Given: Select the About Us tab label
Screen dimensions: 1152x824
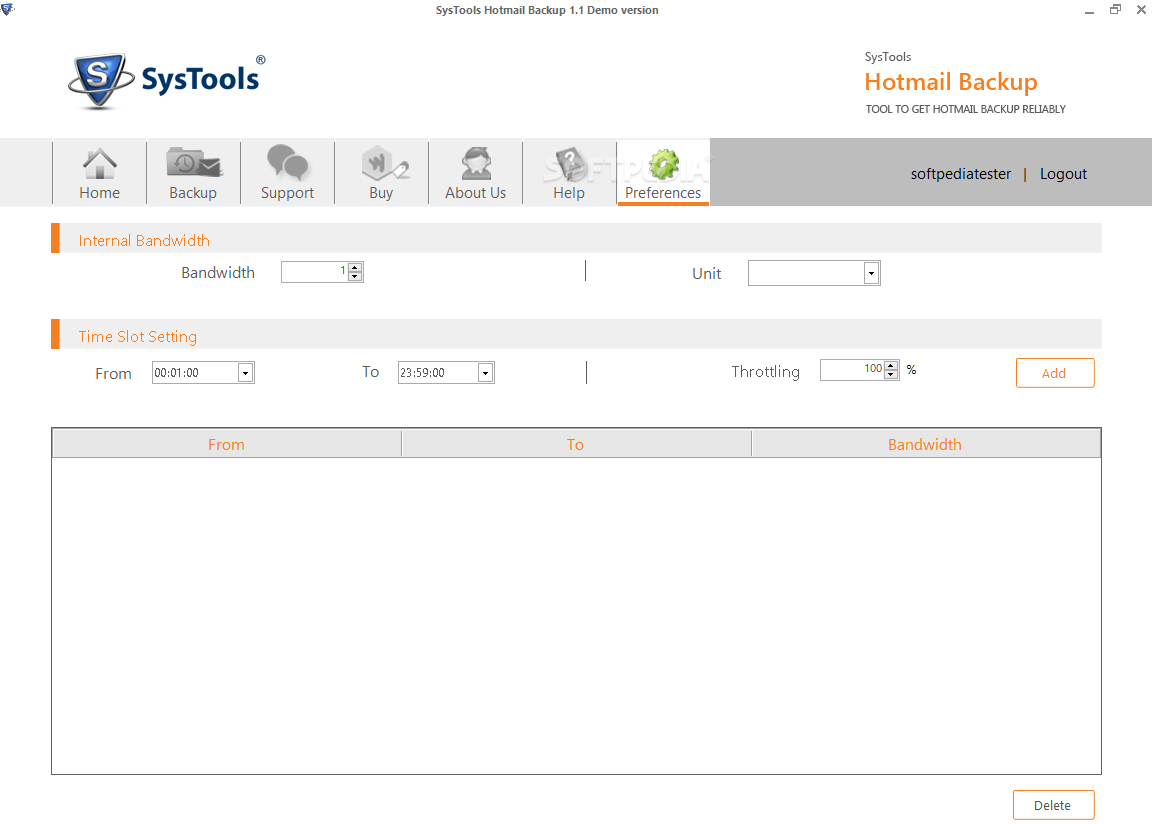Looking at the screenshot, I should pos(475,192).
